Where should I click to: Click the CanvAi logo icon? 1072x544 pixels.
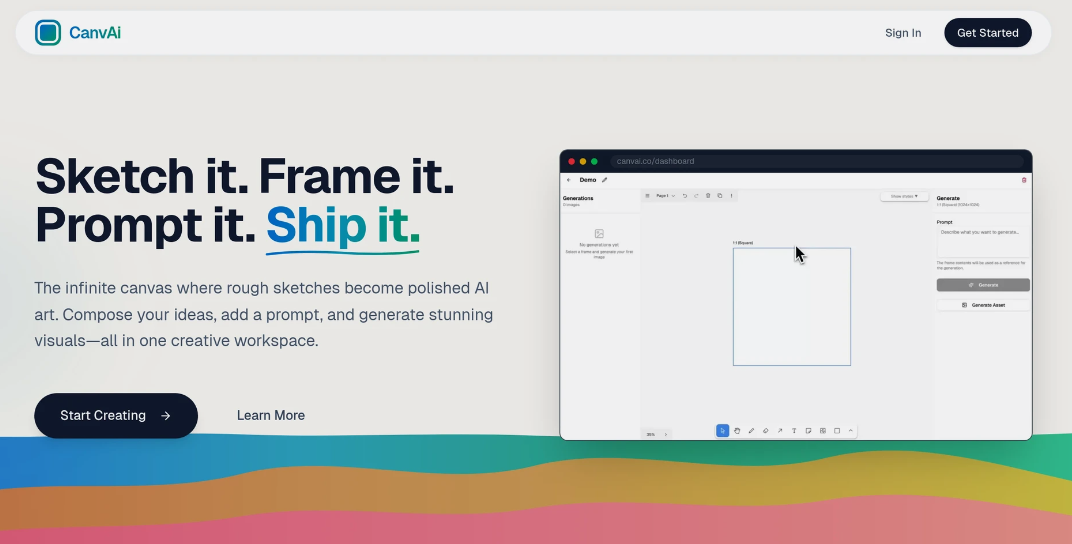48,33
